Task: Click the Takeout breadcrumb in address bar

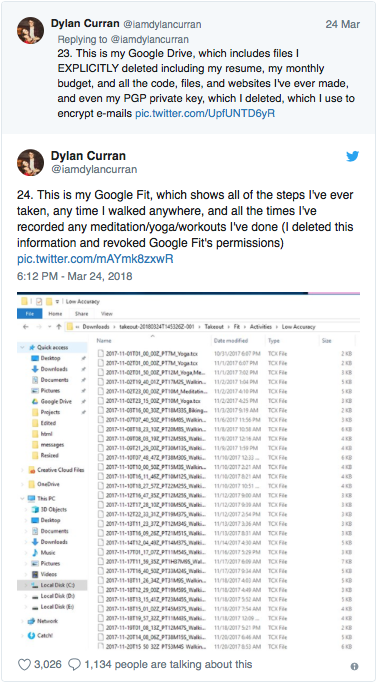Action: (x=215, y=327)
